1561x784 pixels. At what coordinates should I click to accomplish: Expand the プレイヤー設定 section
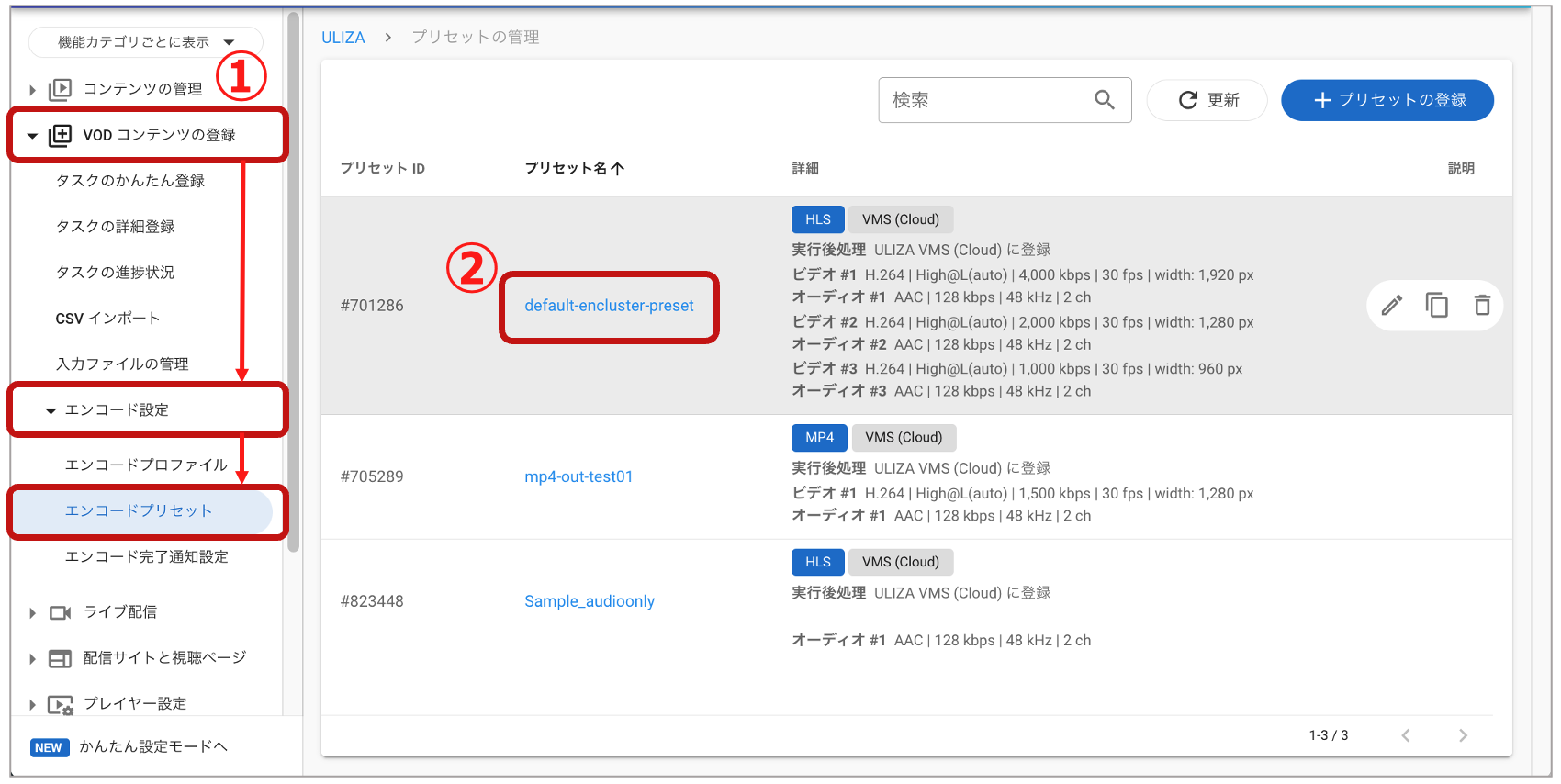[33, 705]
